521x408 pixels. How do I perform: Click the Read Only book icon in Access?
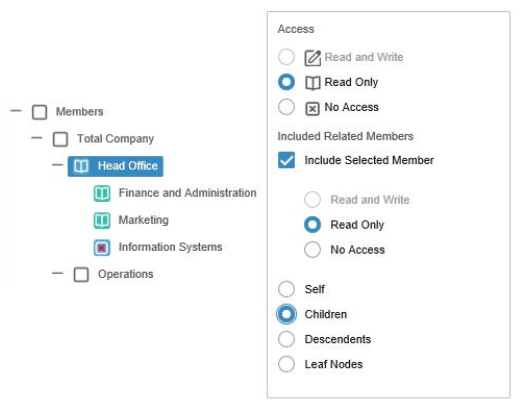(x=312, y=83)
